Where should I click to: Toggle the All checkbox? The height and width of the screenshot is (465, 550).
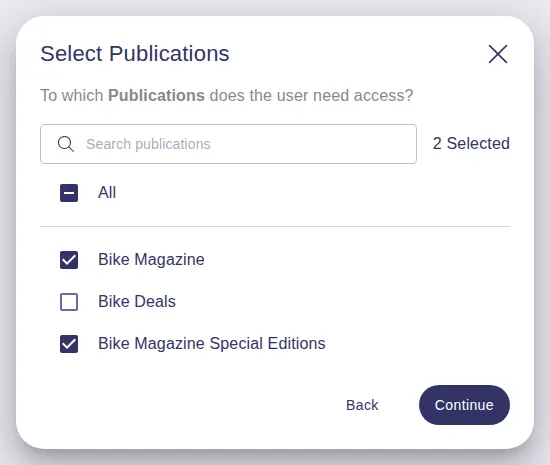(69, 193)
